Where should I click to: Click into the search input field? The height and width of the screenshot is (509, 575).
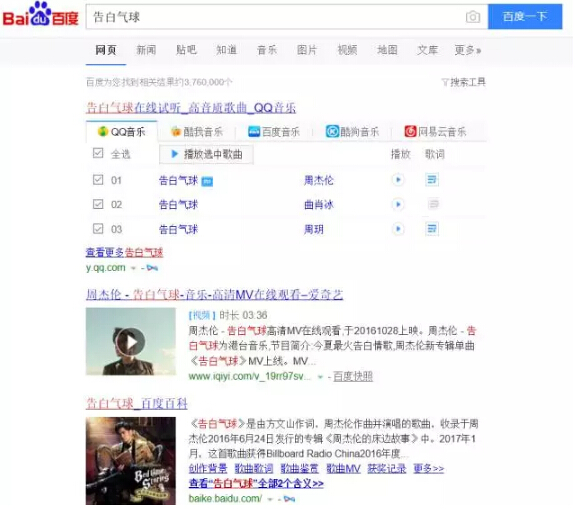275,17
